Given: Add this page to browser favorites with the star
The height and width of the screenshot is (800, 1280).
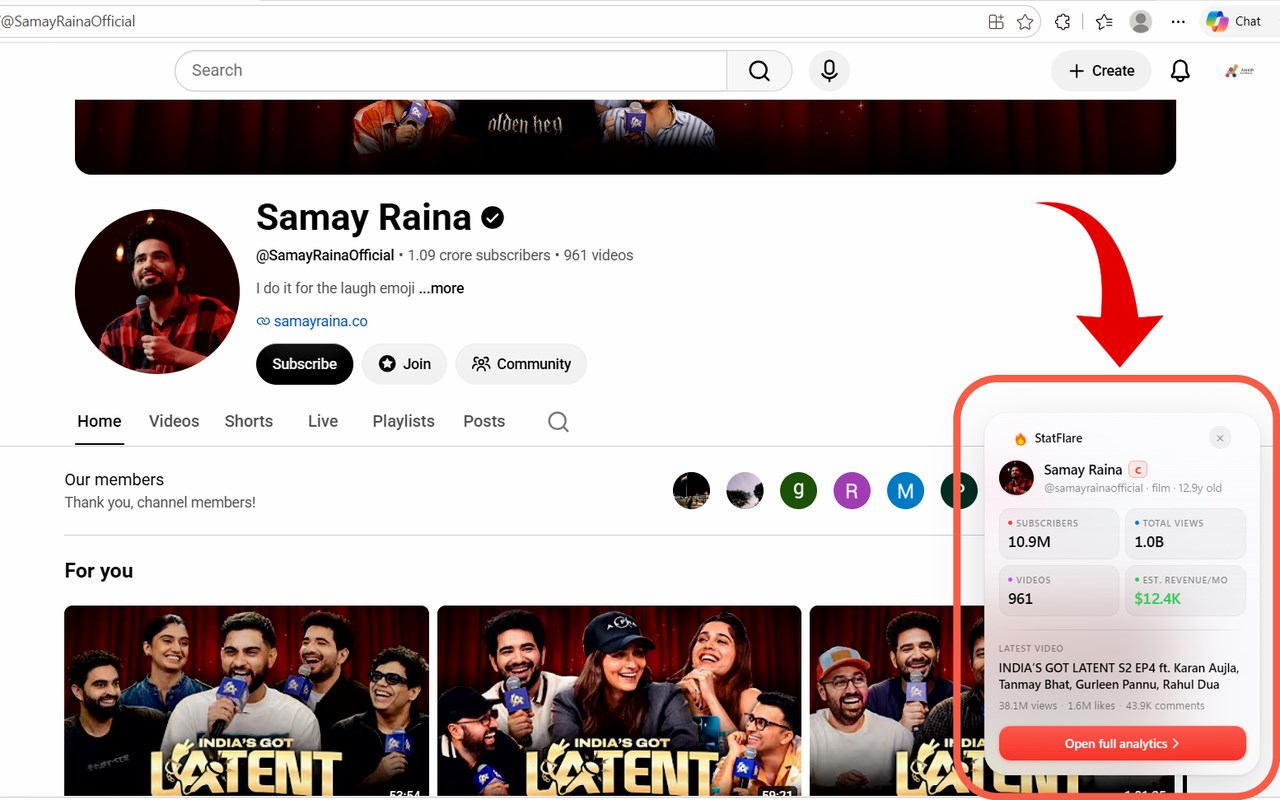Looking at the screenshot, I should point(1025,21).
